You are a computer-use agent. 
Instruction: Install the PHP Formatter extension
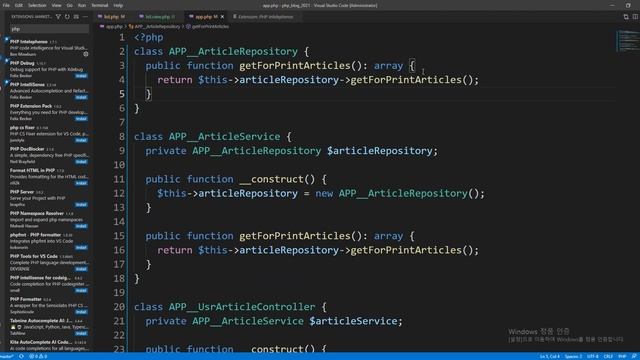81,312
